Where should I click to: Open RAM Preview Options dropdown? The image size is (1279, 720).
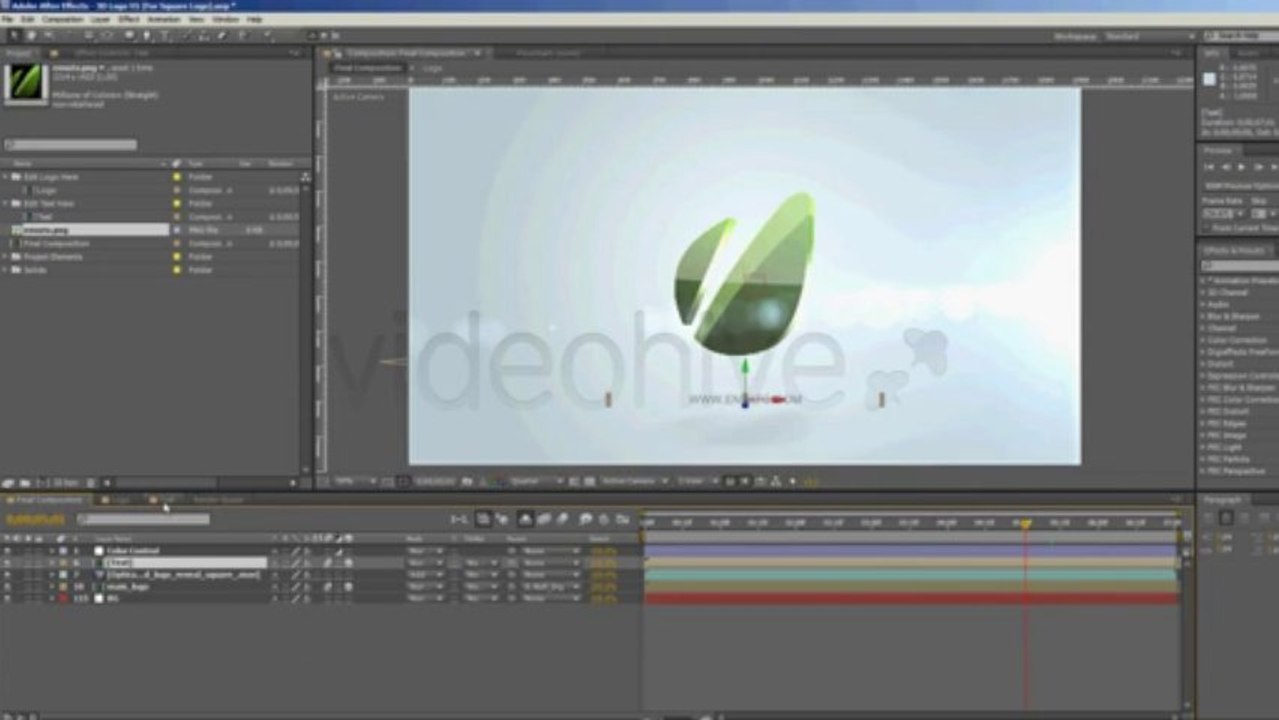click(x=1240, y=185)
